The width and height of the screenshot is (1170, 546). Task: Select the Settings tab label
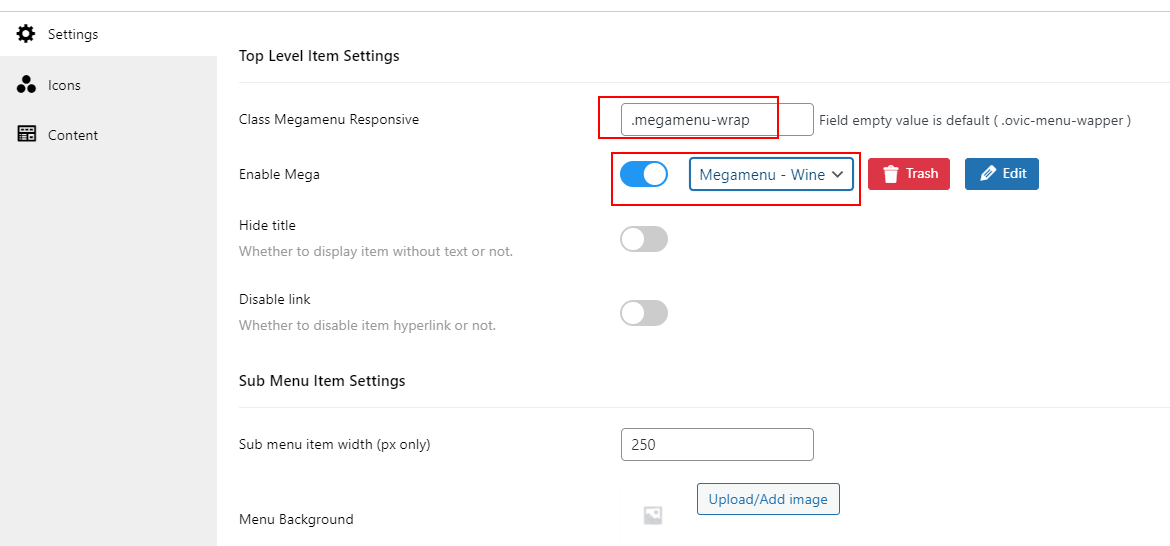(x=73, y=34)
